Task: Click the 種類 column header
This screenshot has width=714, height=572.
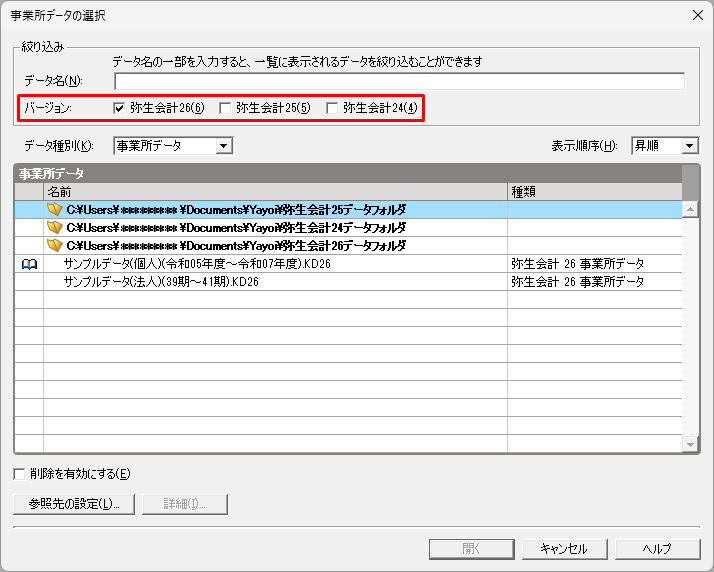Action: 594,191
